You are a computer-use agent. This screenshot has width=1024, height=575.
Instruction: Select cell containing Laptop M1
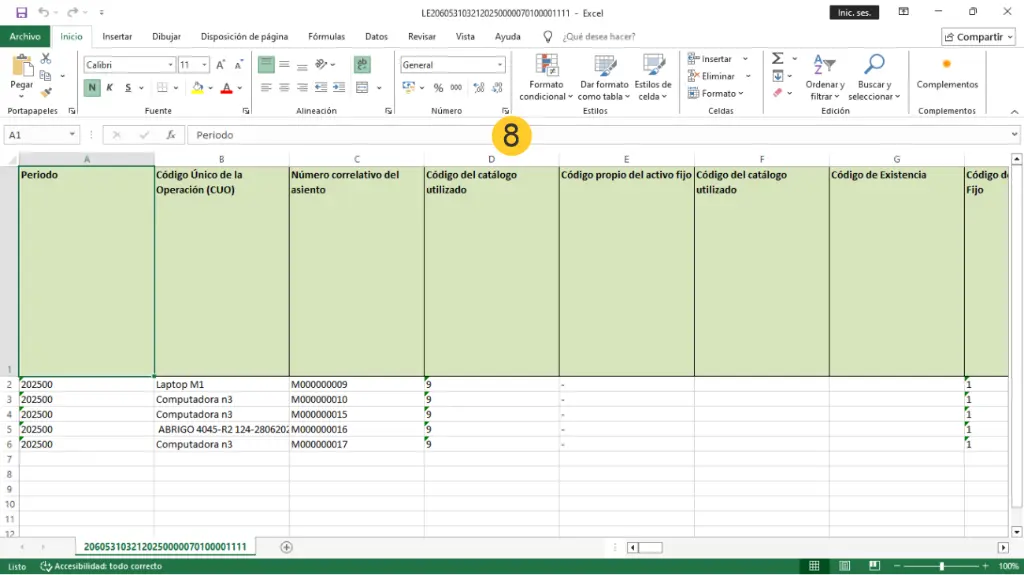coord(221,385)
